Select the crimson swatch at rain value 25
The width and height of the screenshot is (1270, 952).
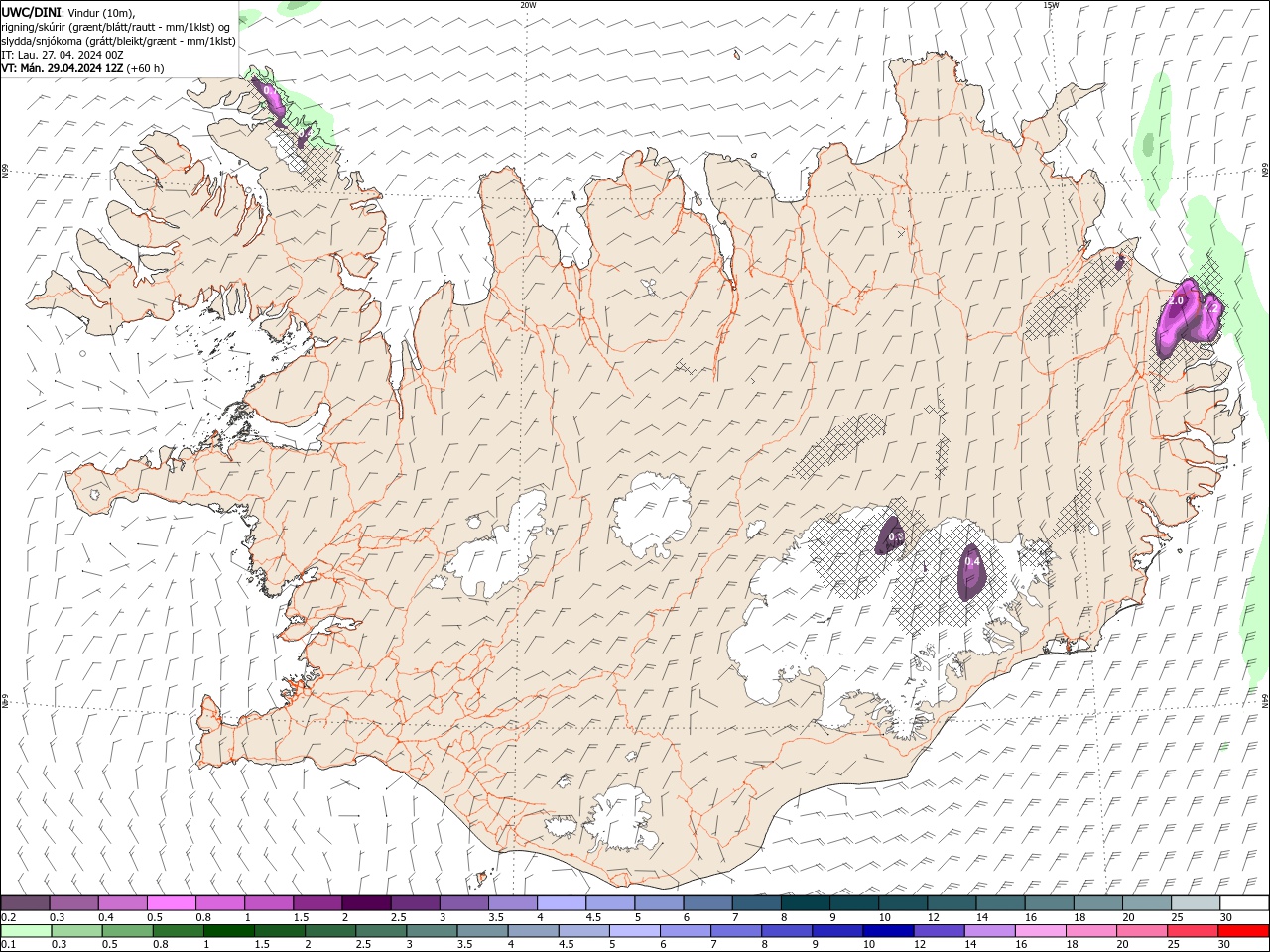1193,931
